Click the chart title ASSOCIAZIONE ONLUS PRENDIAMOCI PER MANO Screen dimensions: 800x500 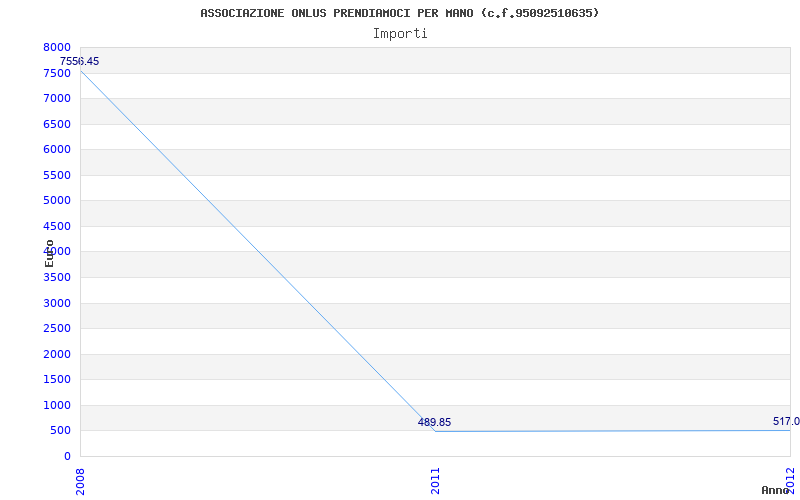pos(399,13)
